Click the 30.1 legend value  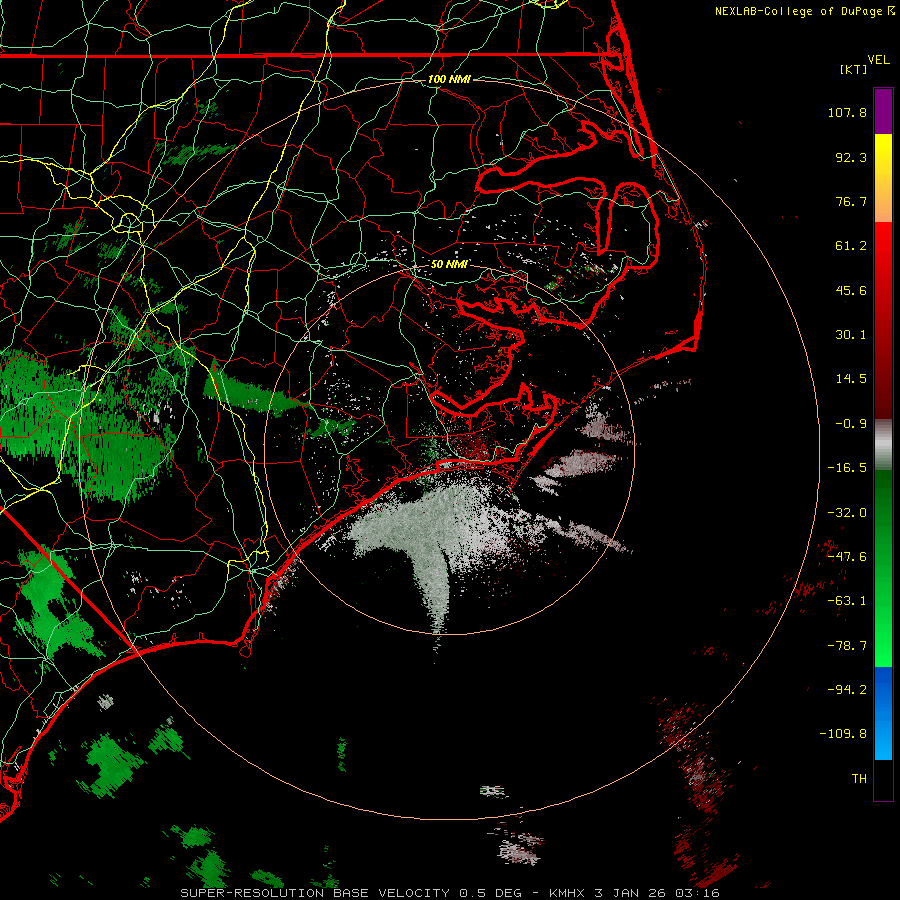(851, 335)
